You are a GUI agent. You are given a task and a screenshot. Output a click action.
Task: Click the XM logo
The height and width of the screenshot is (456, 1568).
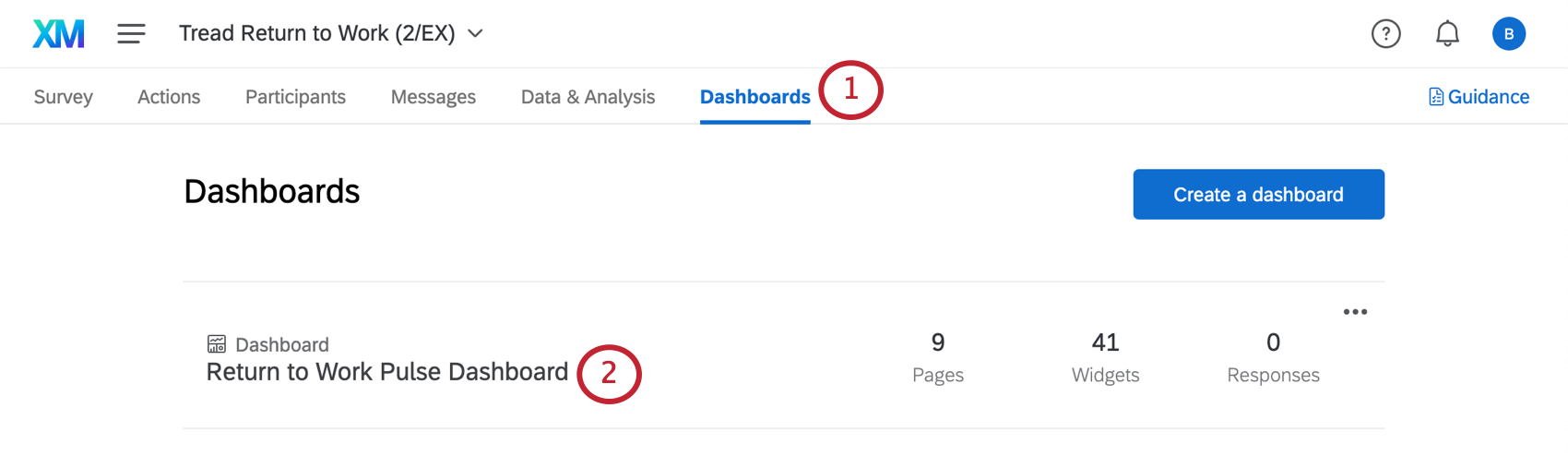(58, 34)
